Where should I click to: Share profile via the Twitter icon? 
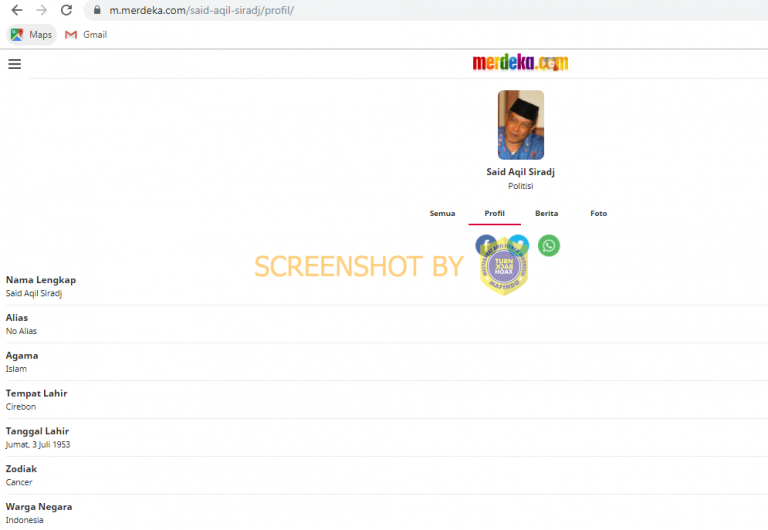point(518,244)
